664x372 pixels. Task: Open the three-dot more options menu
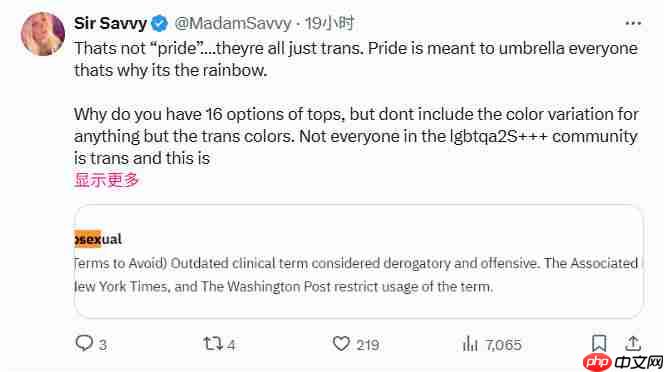point(633,23)
